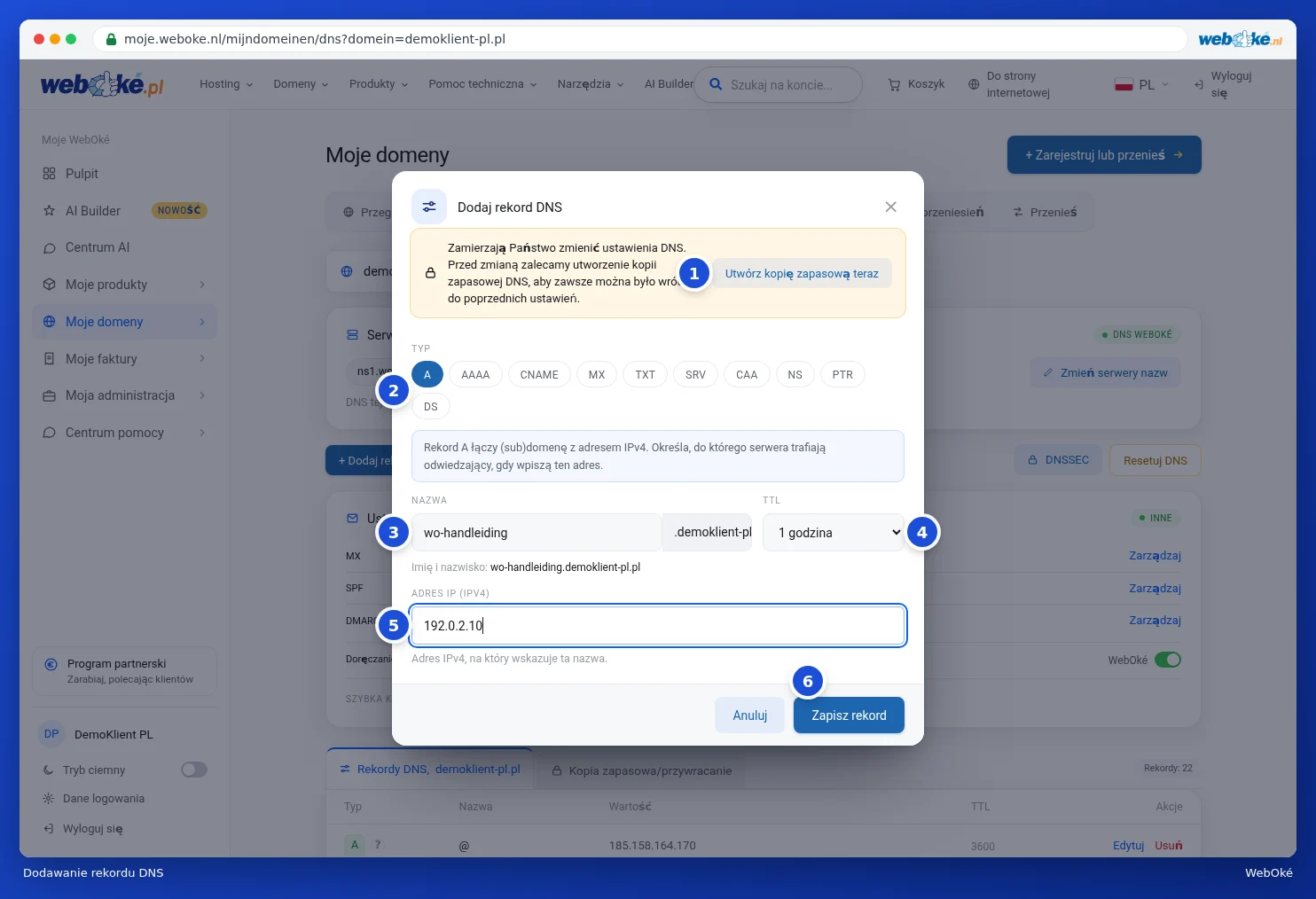Image resolution: width=1316 pixels, height=899 pixels.
Task: Save the record with Zapisz rekord
Action: pos(849,715)
